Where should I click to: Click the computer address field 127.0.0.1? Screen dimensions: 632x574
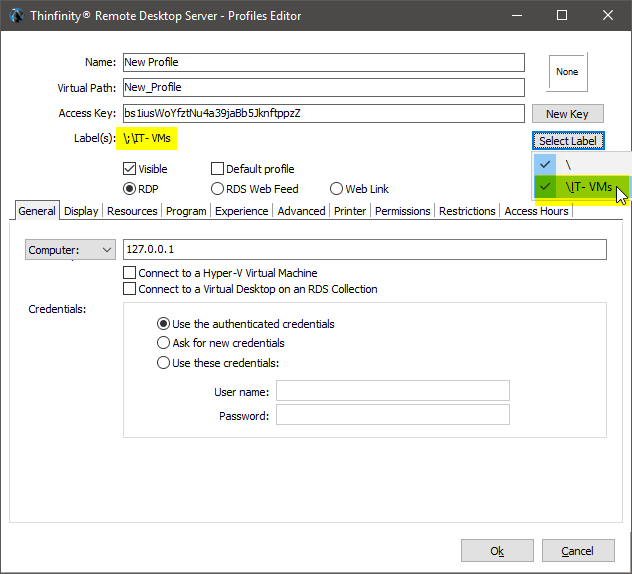click(x=365, y=250)
